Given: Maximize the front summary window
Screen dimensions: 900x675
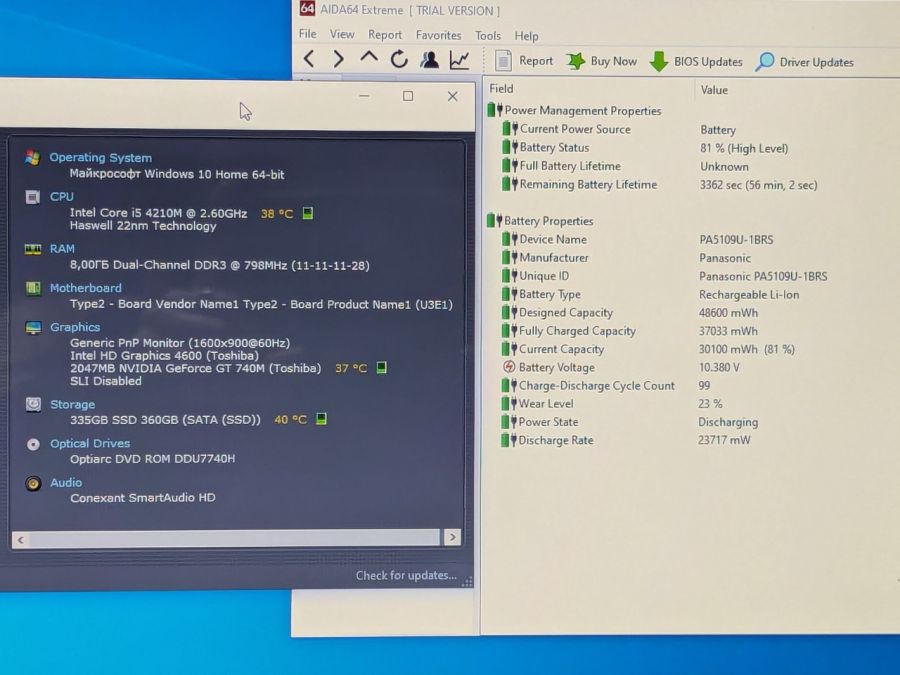Looking at the screenshot, I should coord(408,96).
